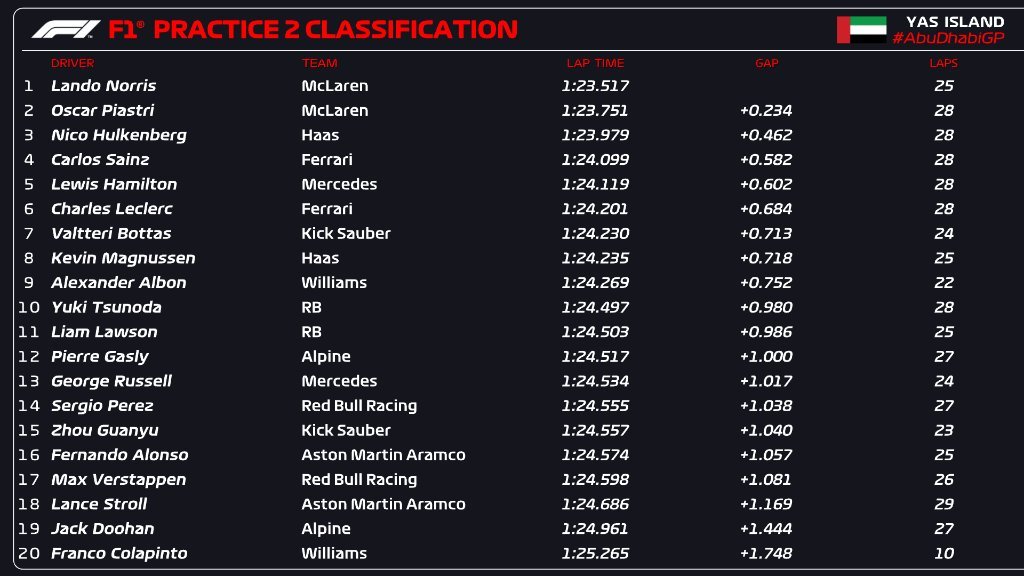Click Franco Colapinto's name

tap(119, 553)
